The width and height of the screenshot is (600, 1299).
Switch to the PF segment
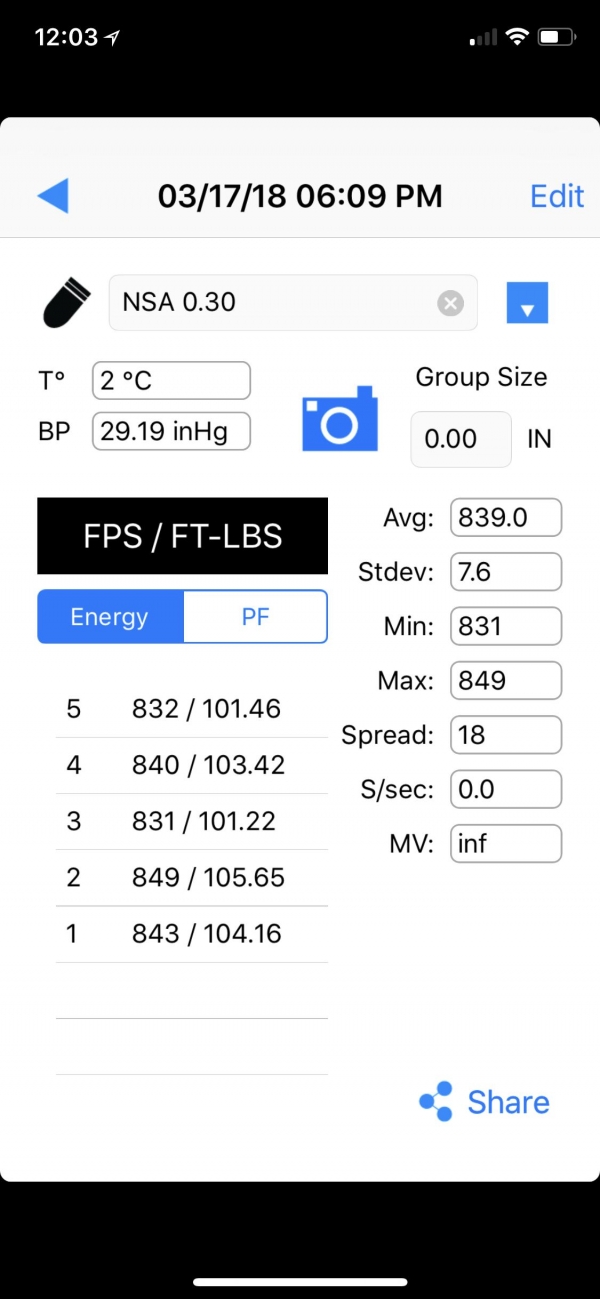click(256, 617)
